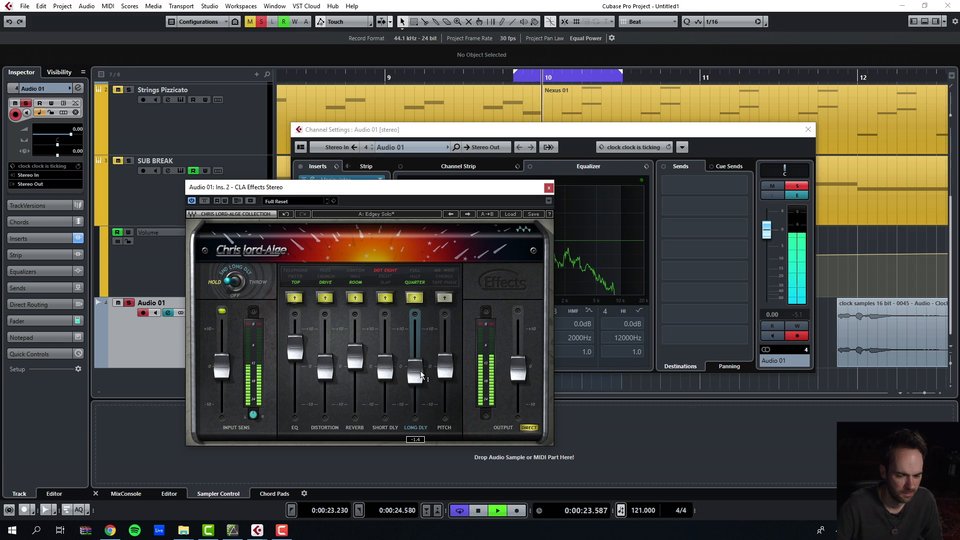The width and height of the screenshot is (960, 540).
Task: Open Project Setup gear in status line
Action: pos(612,38)
